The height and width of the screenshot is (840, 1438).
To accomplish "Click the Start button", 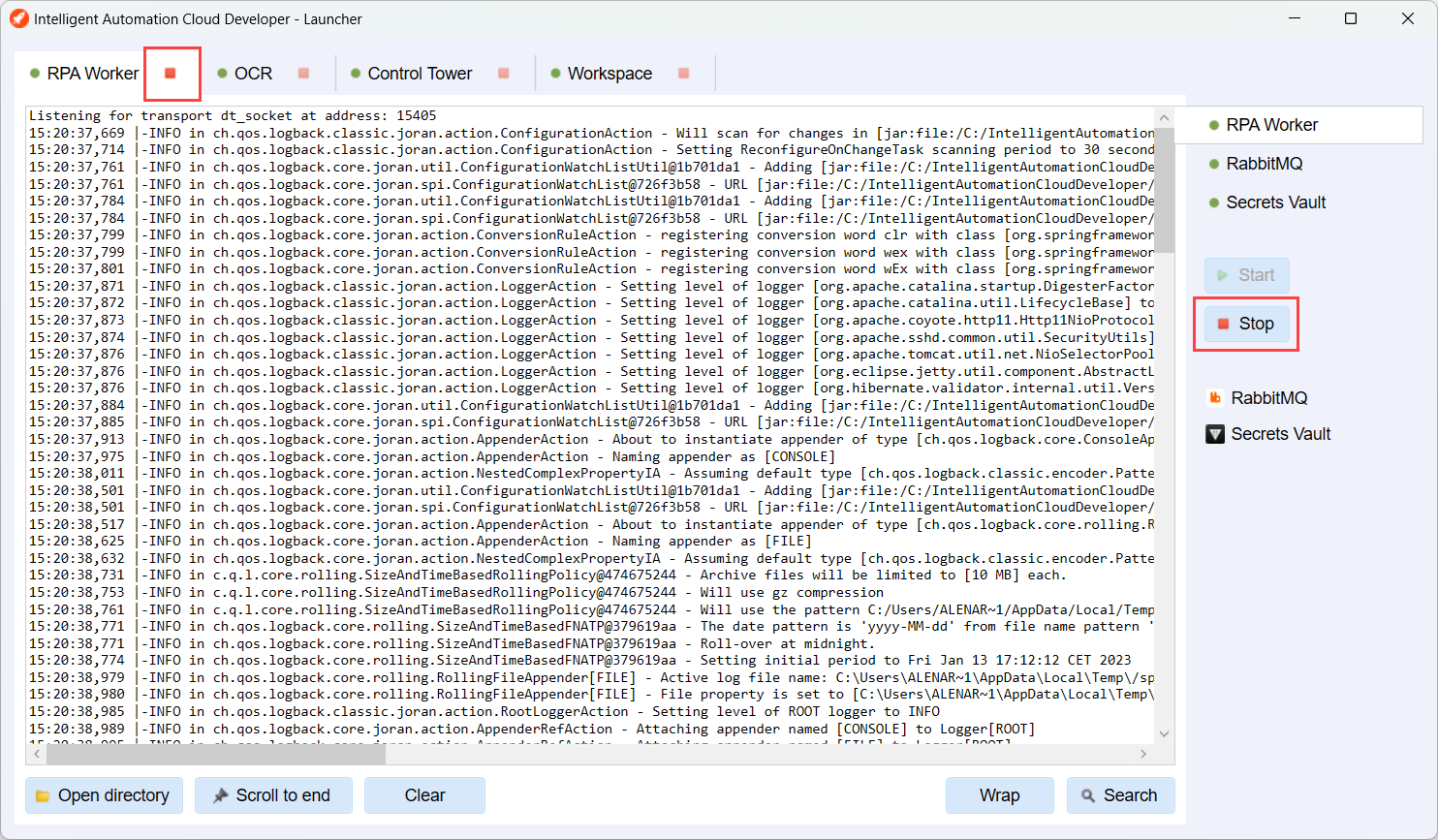I will [1247, 275].
